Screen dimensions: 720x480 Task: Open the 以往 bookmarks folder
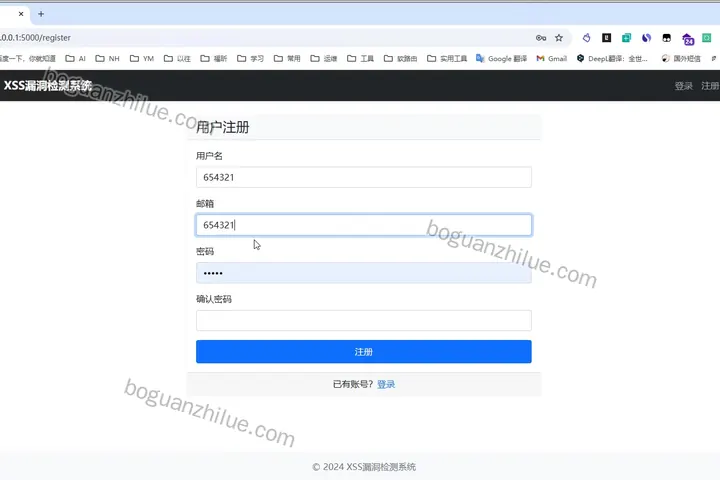tap(177, 58)
